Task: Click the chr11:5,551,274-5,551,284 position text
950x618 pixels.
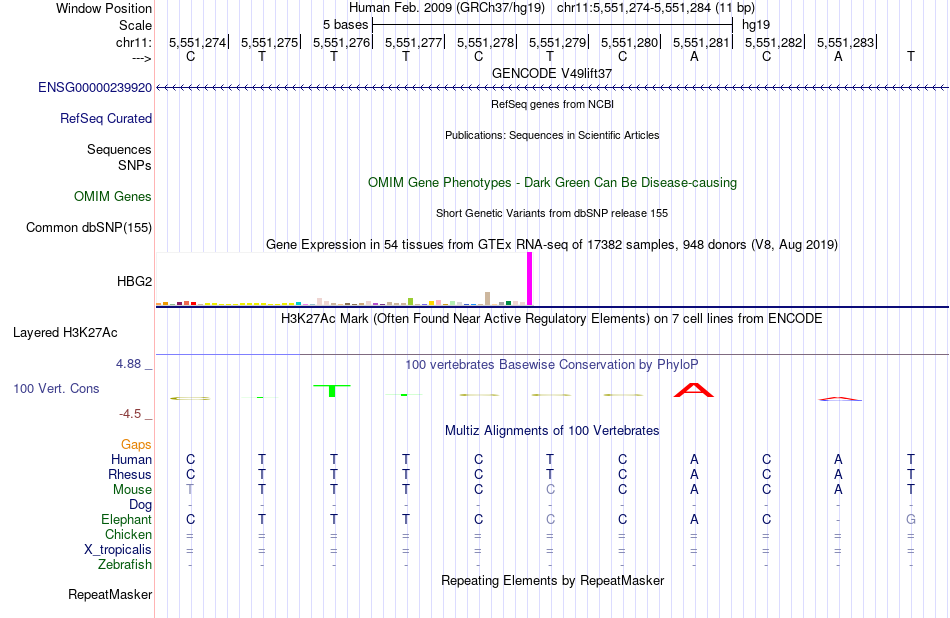Action: 656,8
